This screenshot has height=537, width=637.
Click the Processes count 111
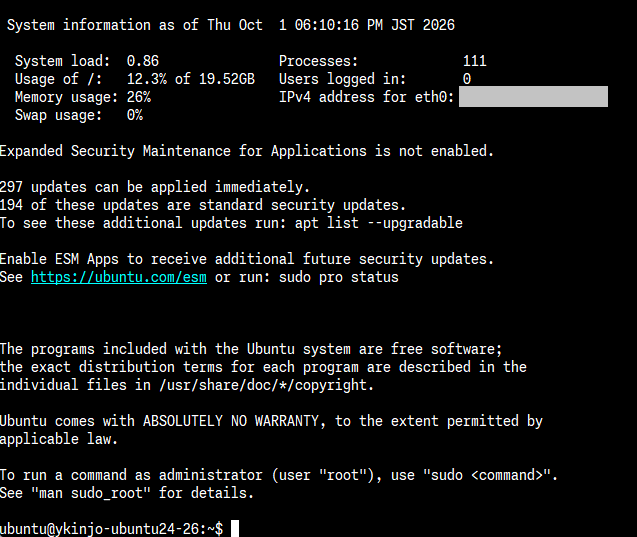(x=474, y=61)
